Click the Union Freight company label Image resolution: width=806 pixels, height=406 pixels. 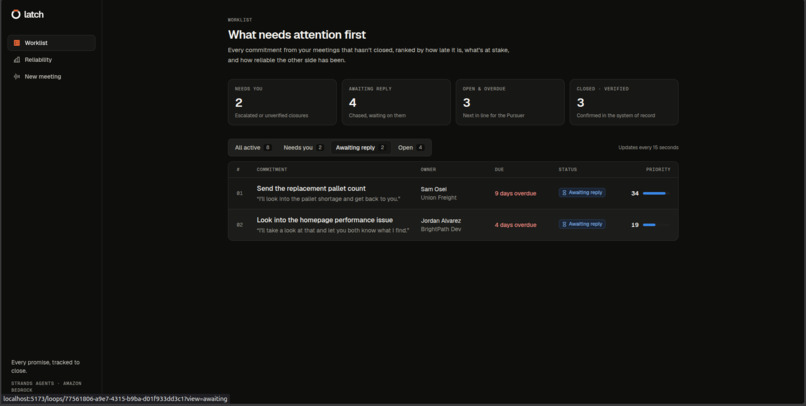438,197
